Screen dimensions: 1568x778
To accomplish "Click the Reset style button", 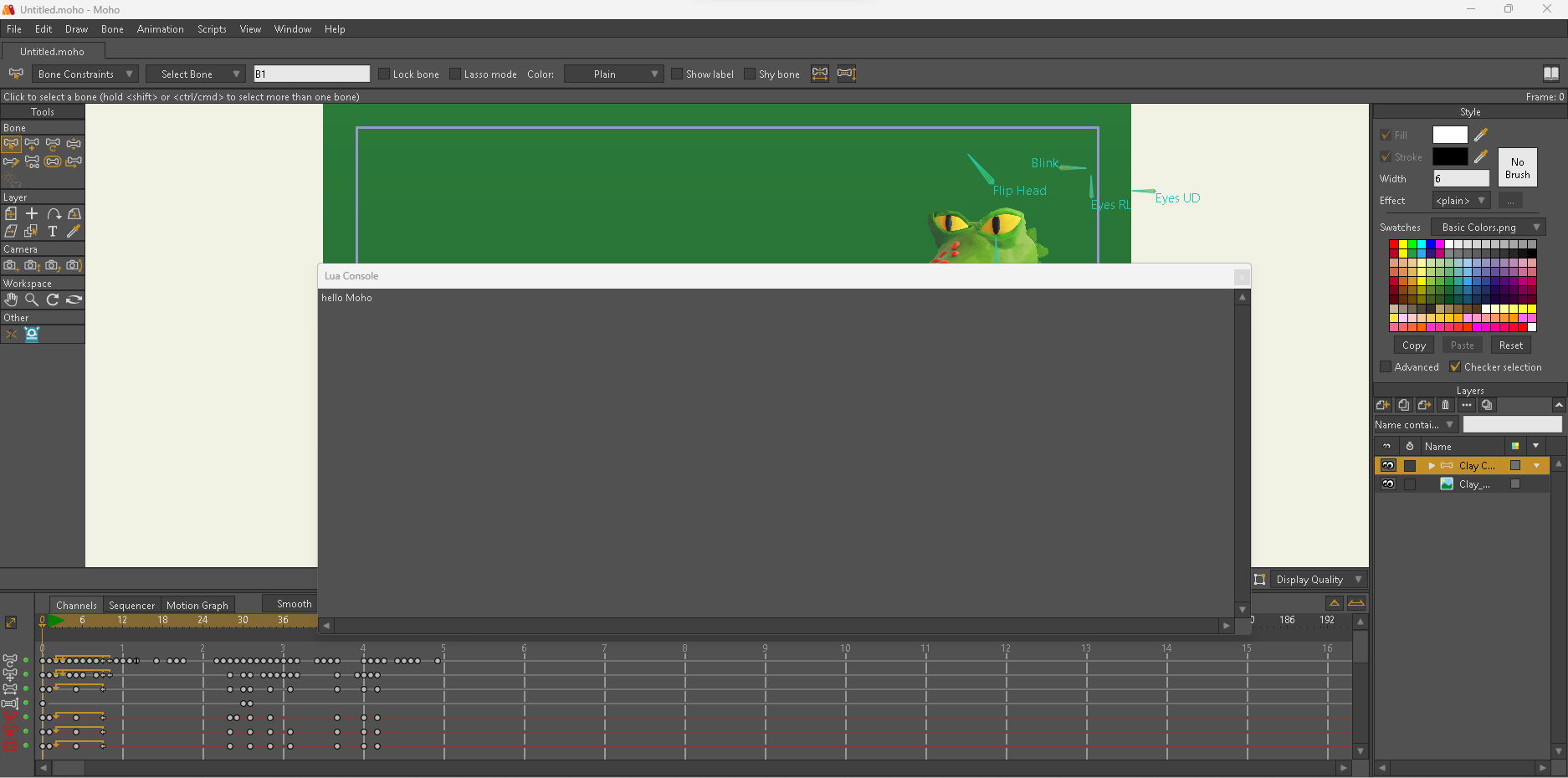I will (1510, 345).
